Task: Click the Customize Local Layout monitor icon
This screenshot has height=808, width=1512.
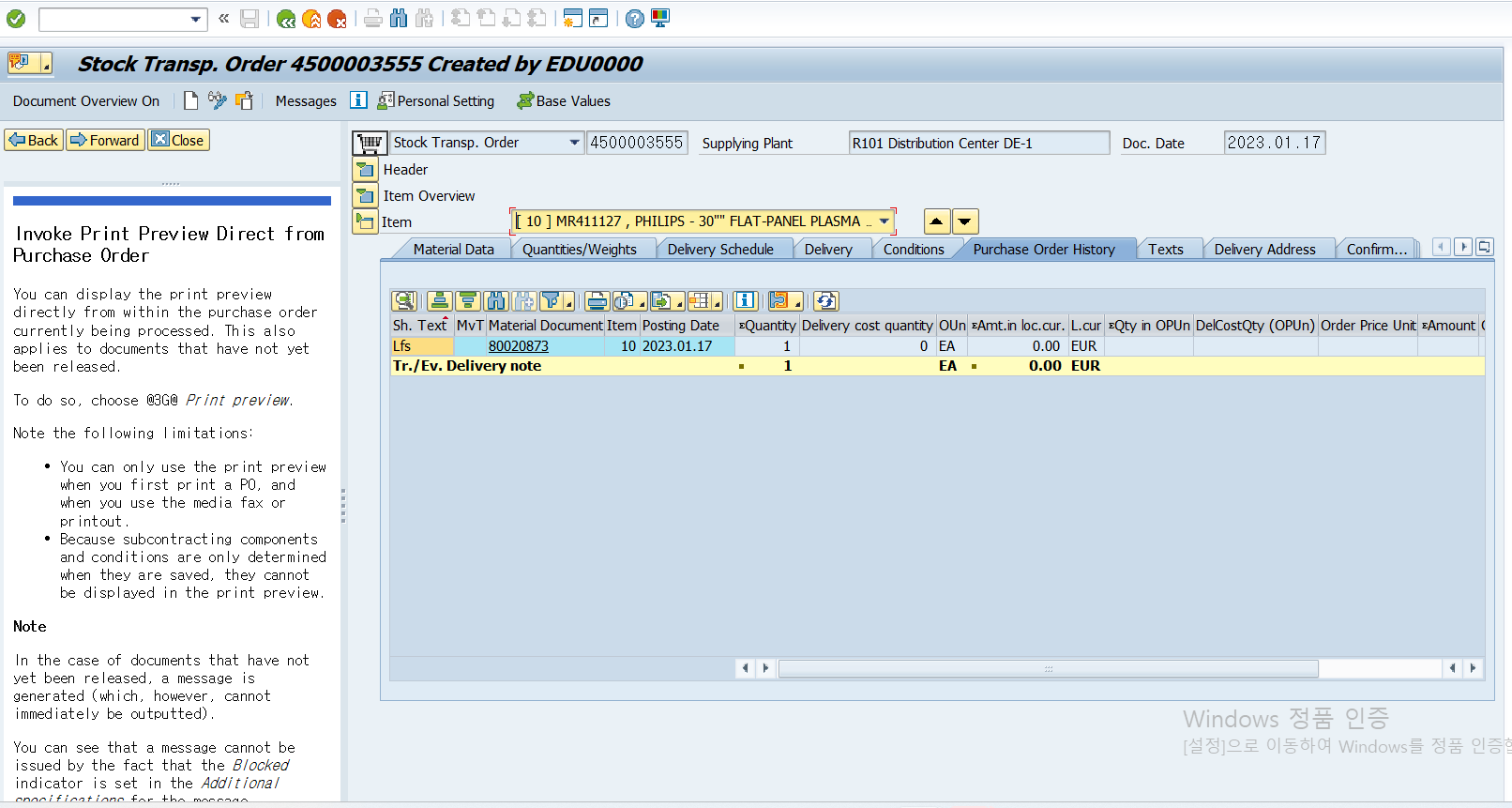Action: pyautogui.click(x=660, y=19)
